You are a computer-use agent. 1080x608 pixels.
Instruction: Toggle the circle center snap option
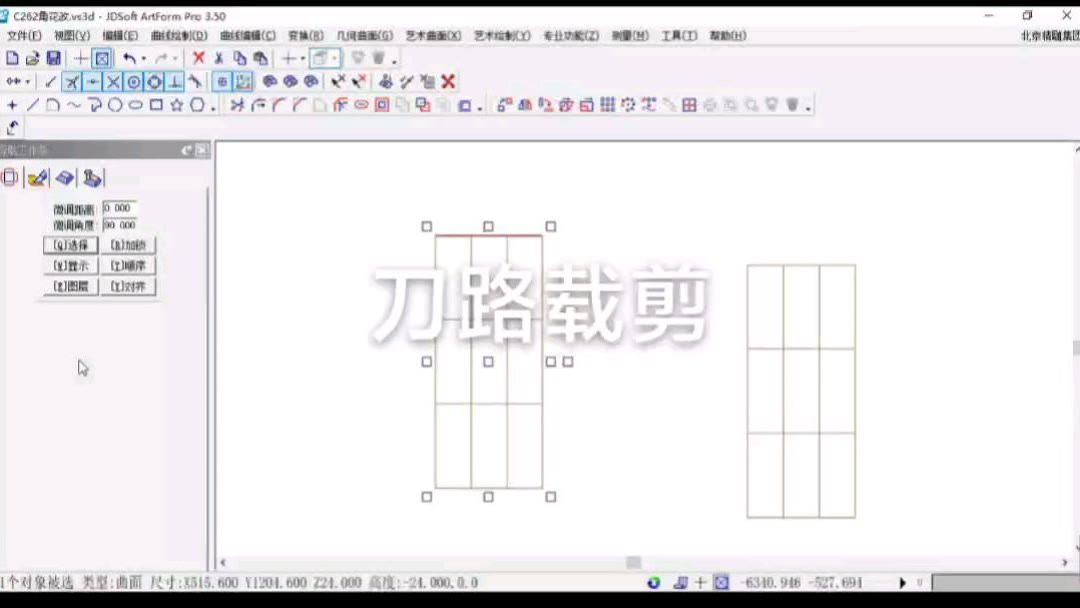tap(131, 82)
